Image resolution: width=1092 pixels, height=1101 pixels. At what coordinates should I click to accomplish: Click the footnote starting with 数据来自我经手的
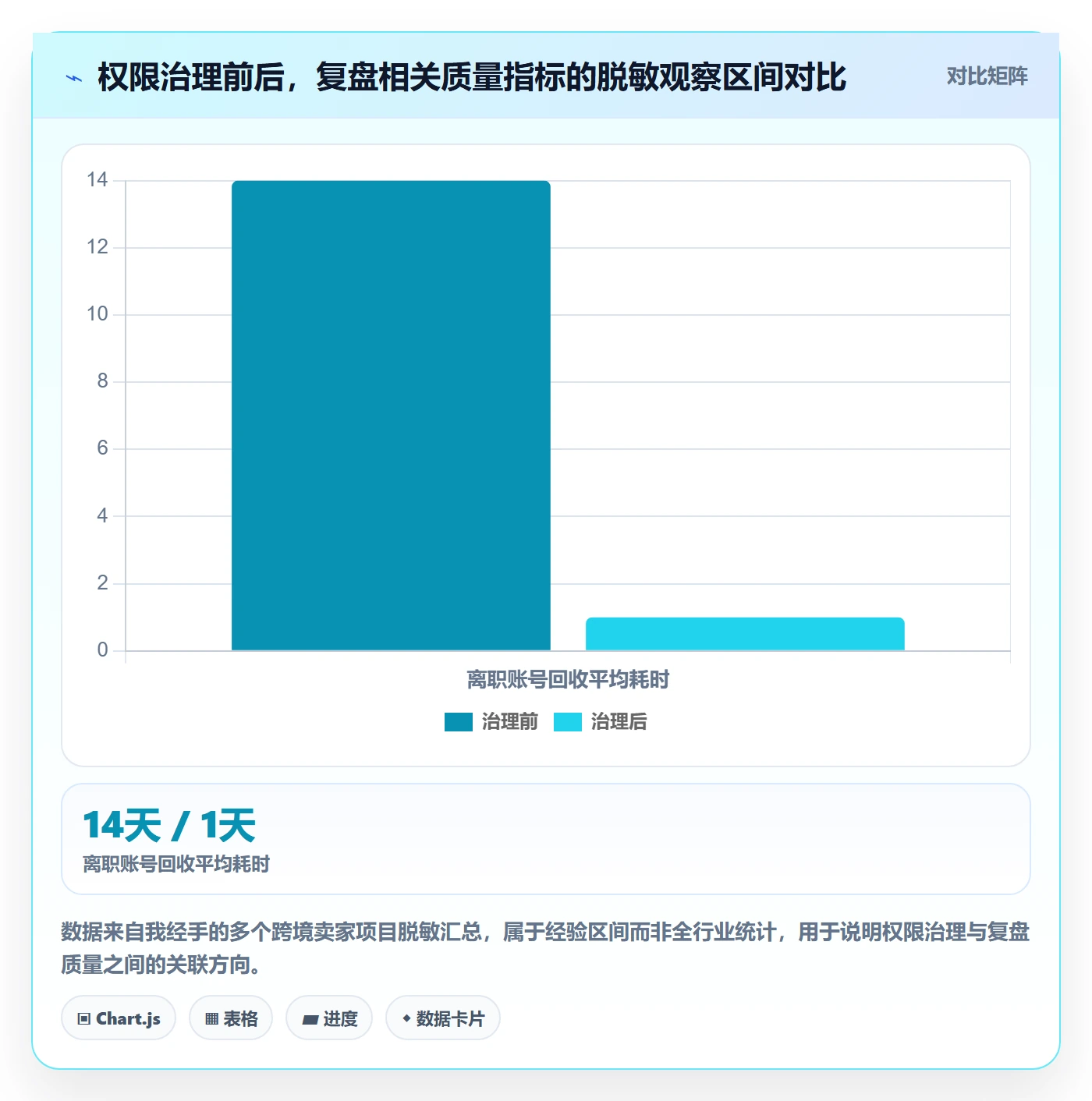(545, 948)
